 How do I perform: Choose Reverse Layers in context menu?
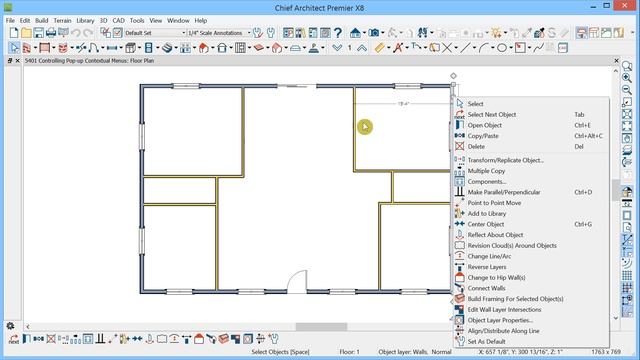[x=531, y=267]
